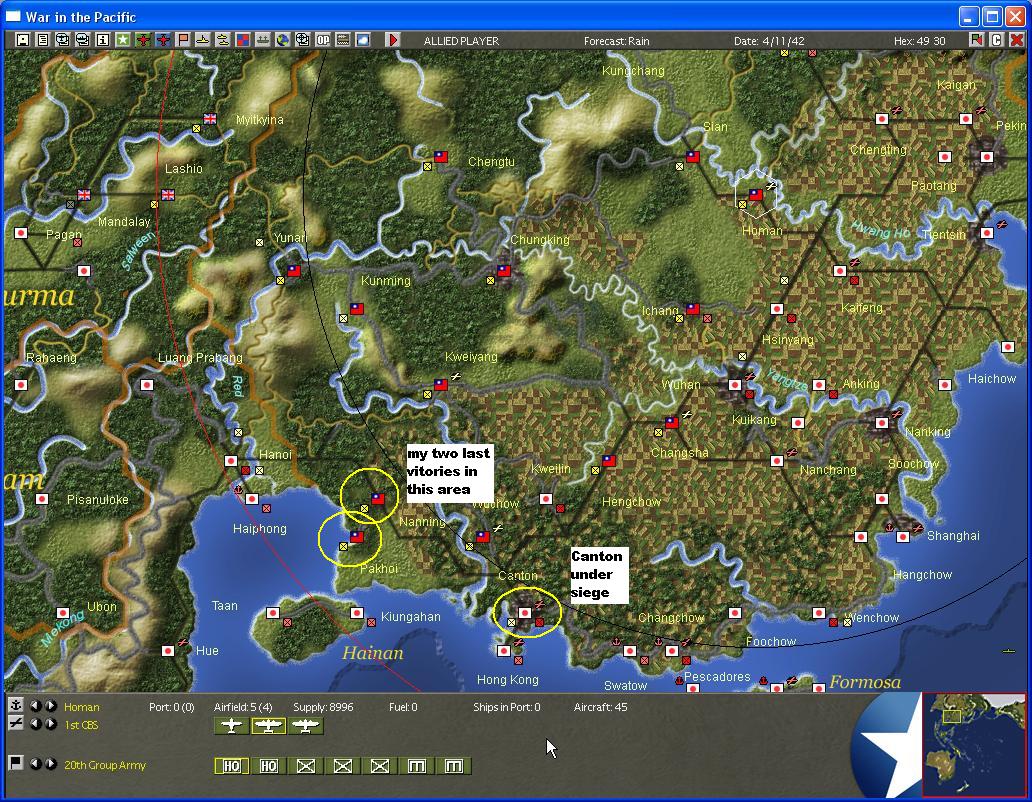Go to next base using right arrow by Homan
The width and height of the screenshot is (1032, 802).
(51, 706)
